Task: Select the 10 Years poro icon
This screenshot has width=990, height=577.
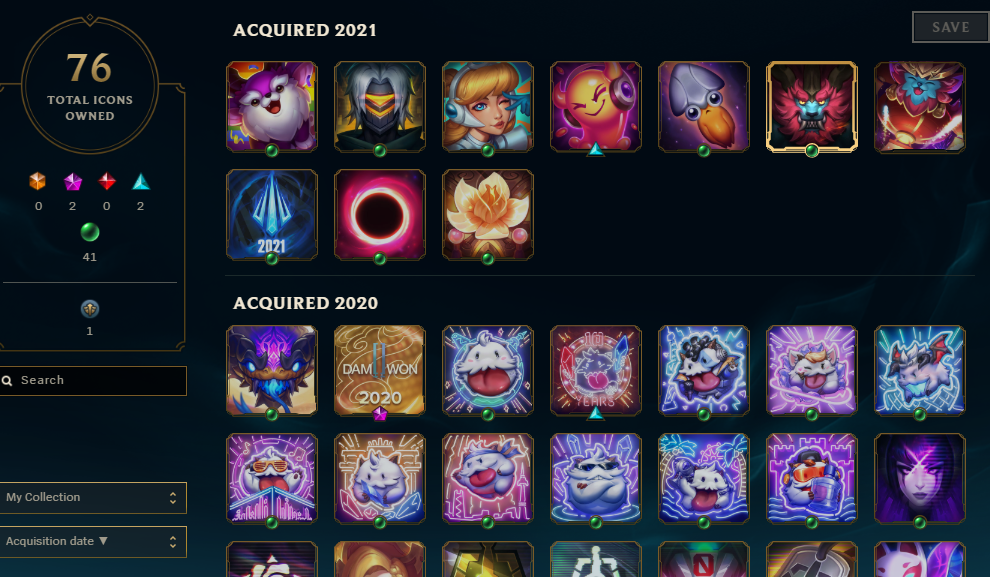Action: tap(595, 371)
